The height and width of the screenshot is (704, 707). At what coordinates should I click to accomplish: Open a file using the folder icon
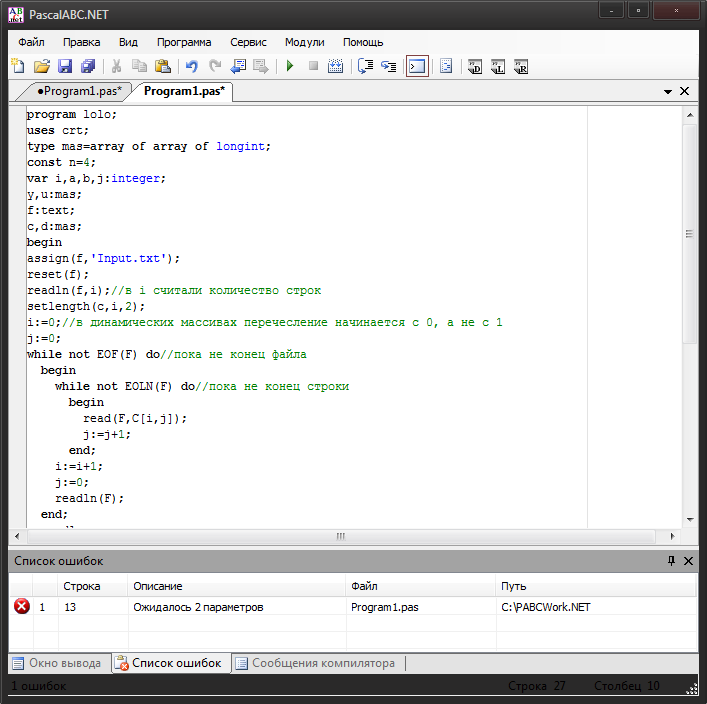tap(42, 67)
